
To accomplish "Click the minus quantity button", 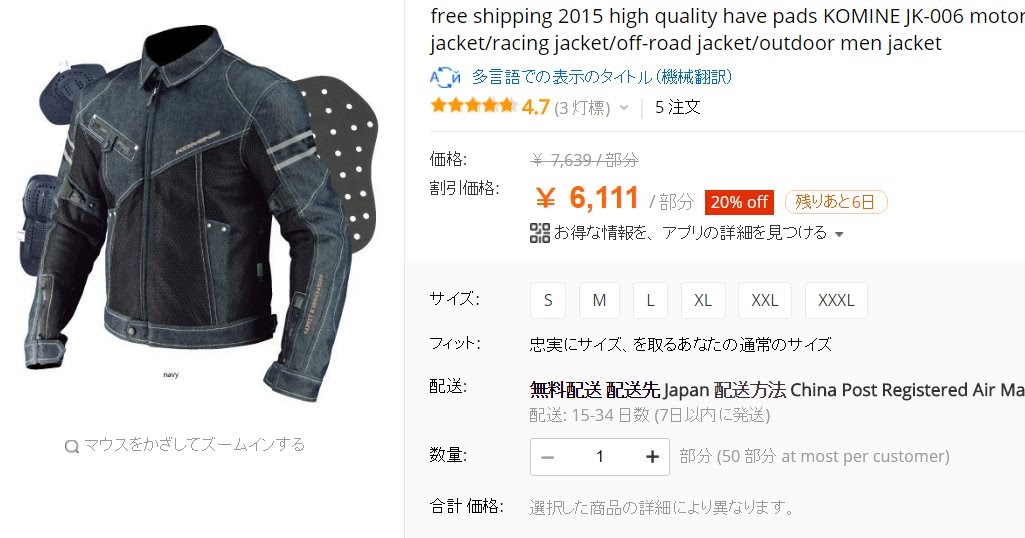I will 548,457.
